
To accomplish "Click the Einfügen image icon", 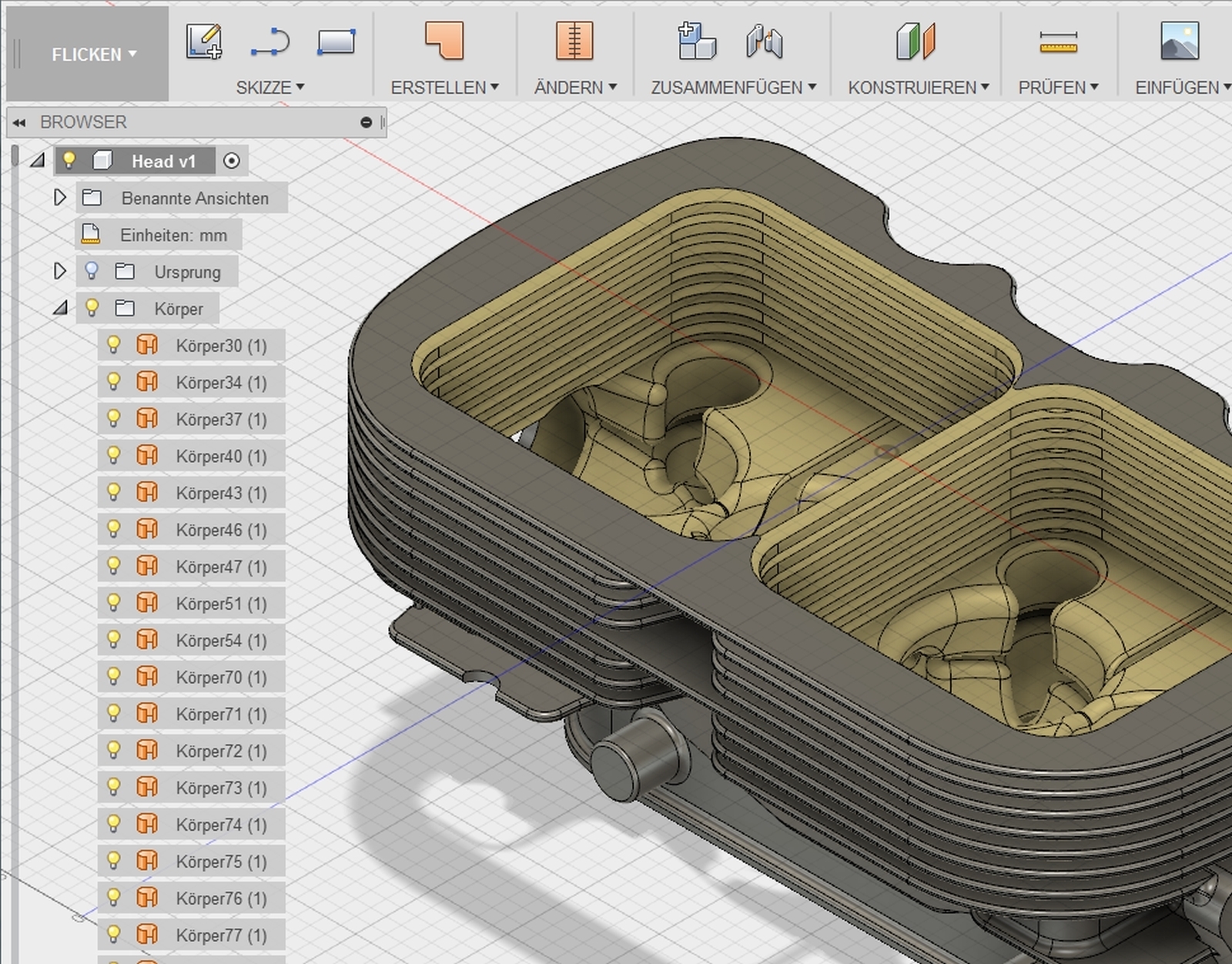I will click(x=1180, y=40).
